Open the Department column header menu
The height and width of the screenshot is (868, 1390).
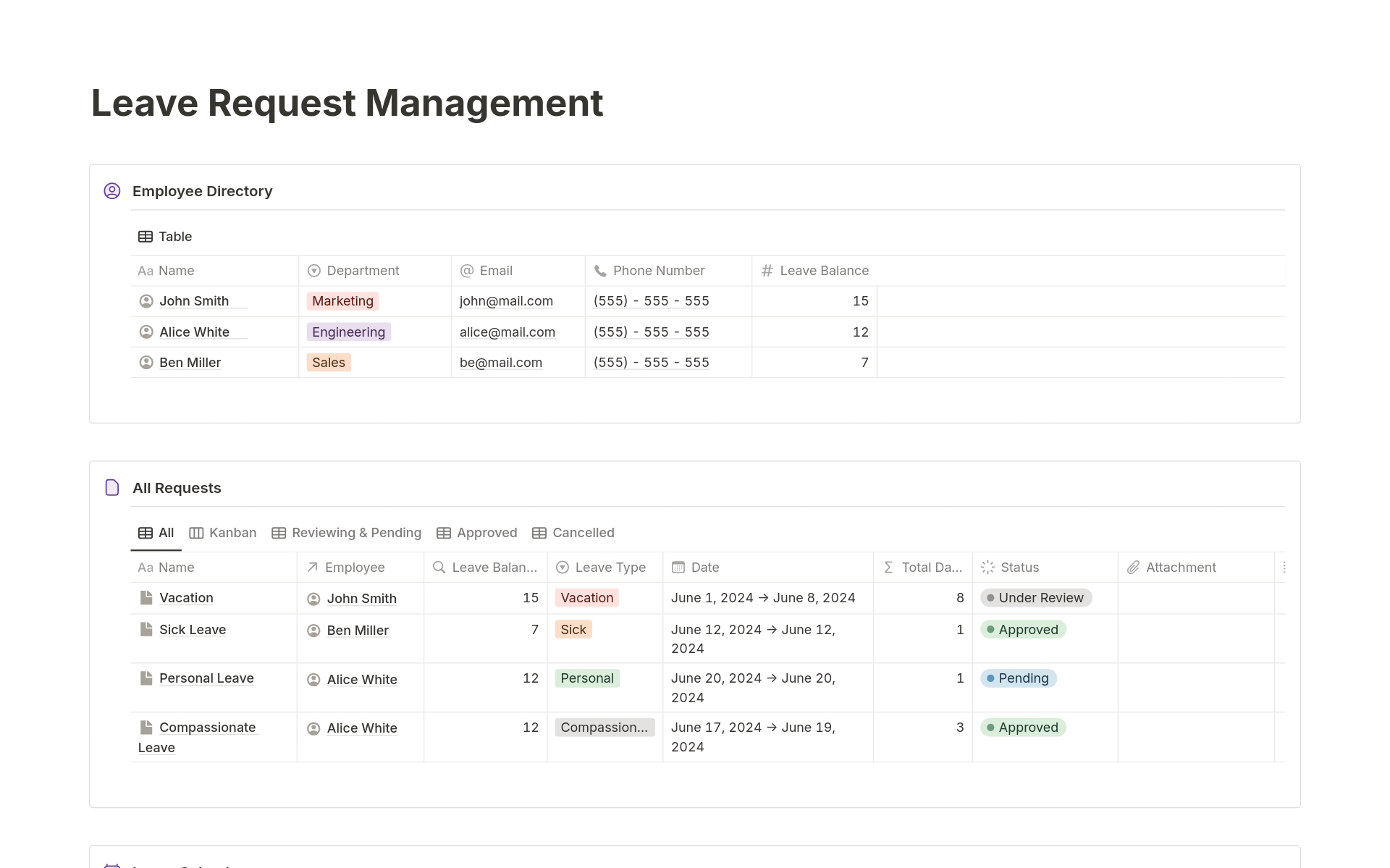(x=362, y=271)
